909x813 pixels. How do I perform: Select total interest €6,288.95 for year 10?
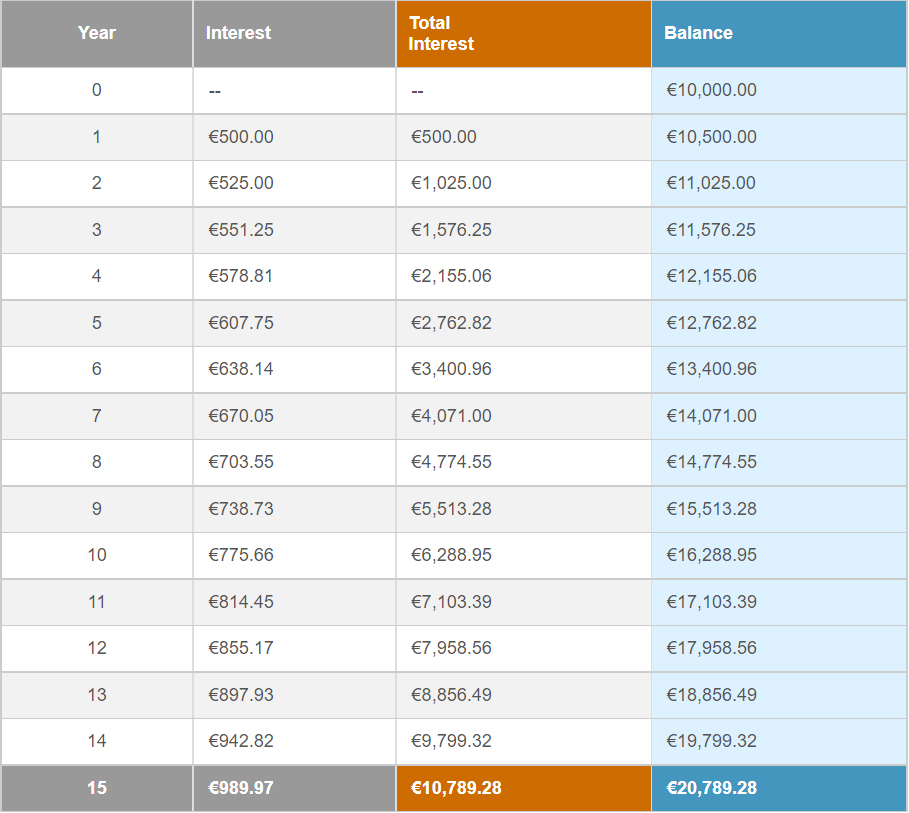click(451, 555)
